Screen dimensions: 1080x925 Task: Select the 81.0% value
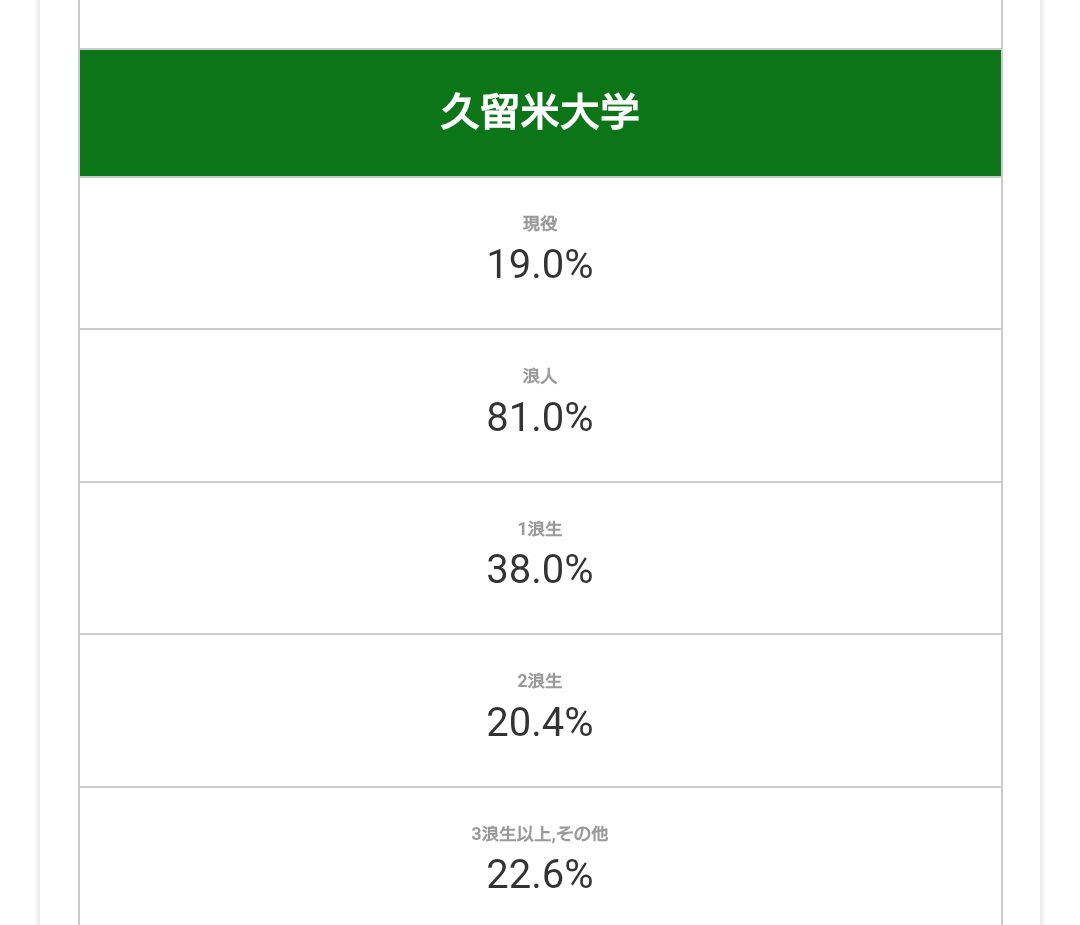pyautogui.click(x=540, y=418)
